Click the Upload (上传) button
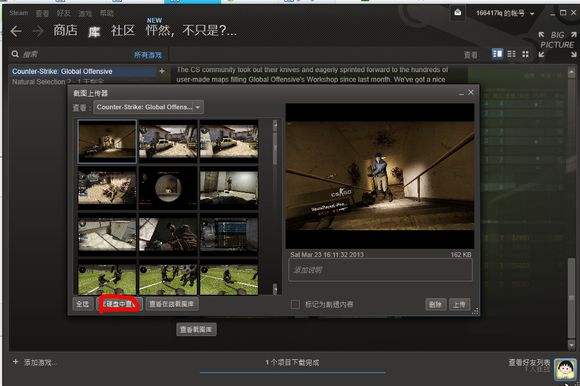580x386 pixels. tap(460, 304)
